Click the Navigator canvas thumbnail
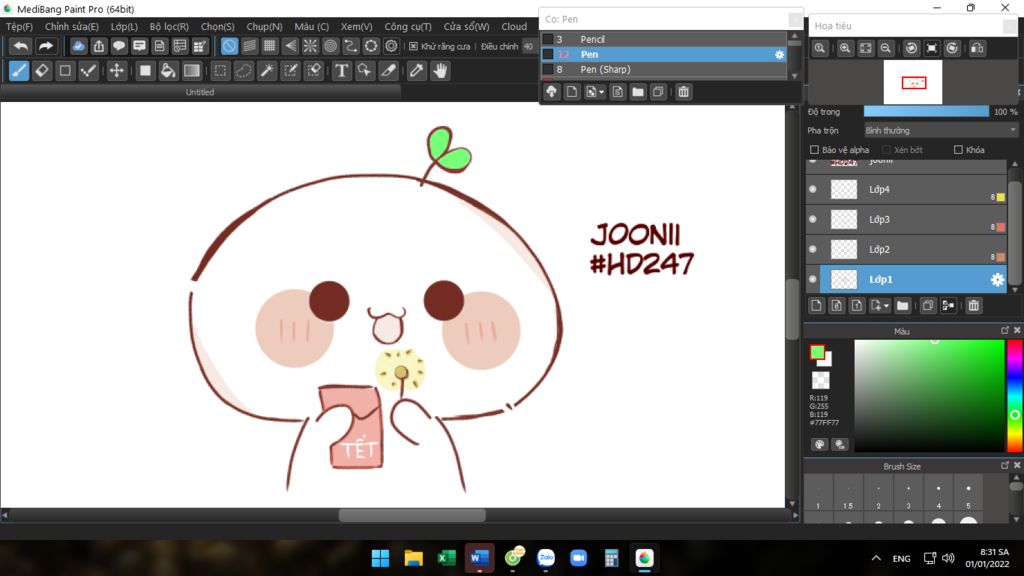The width and height of the screenshot is (1024, 576). 912,82
